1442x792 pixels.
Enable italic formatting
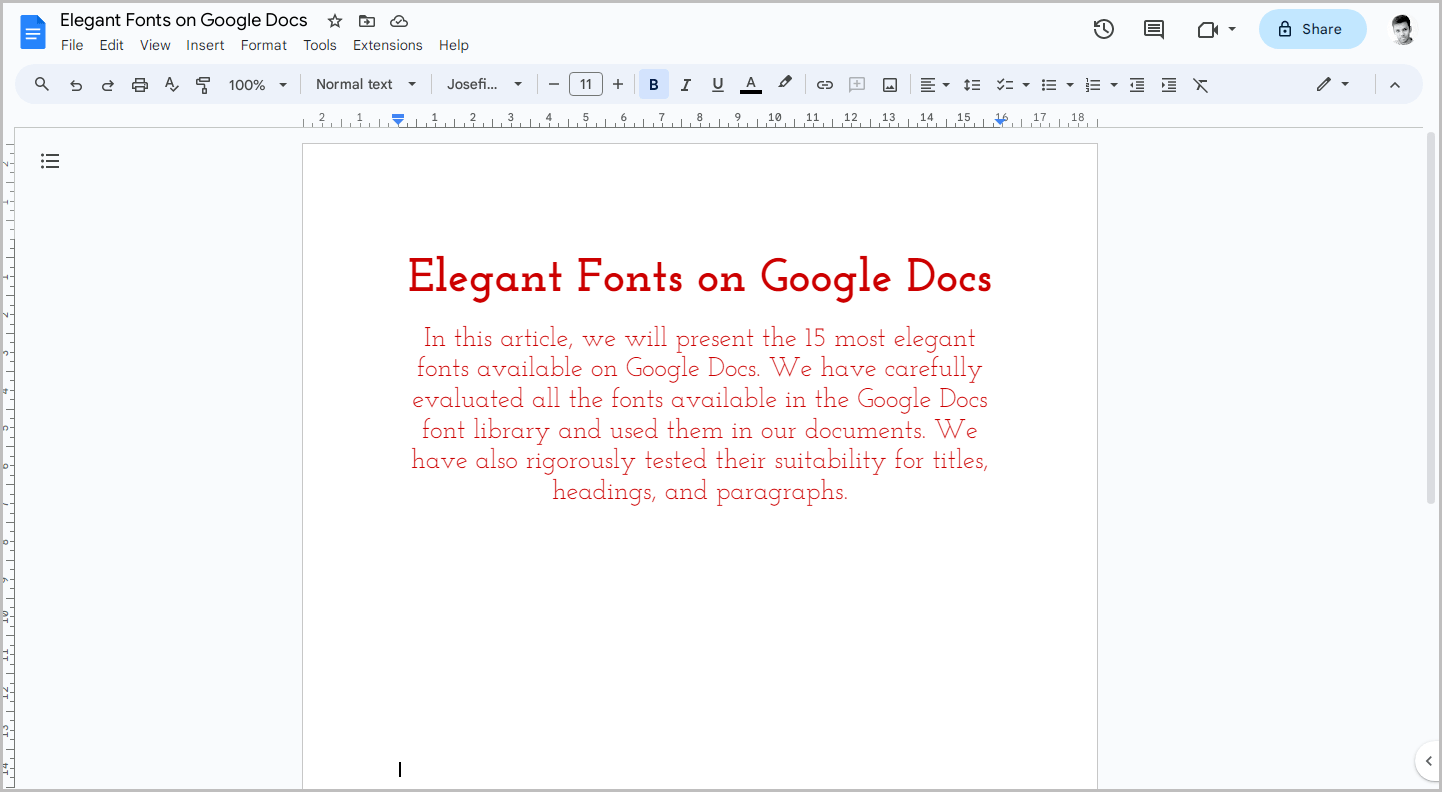coord(685,84)
